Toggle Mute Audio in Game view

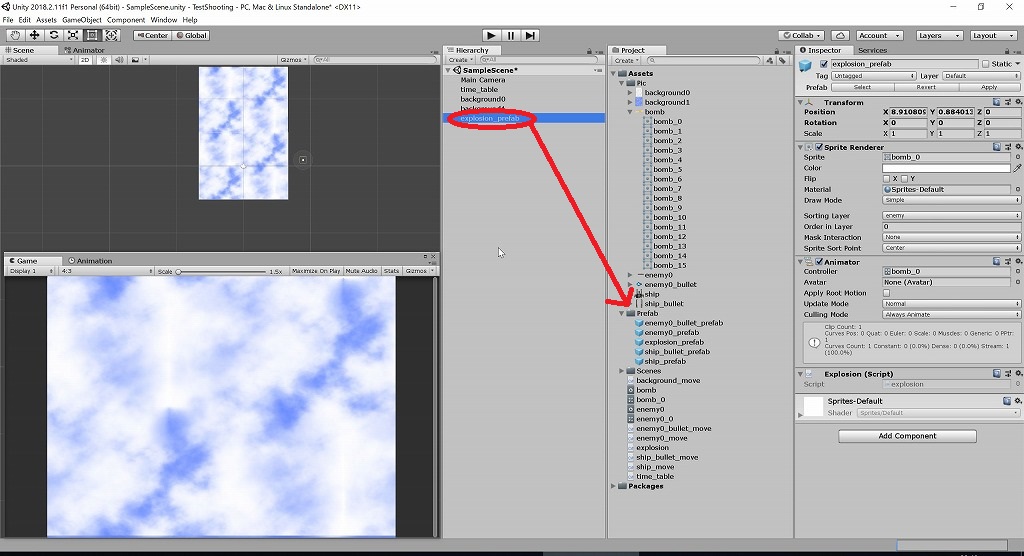[x=361, y=270]
